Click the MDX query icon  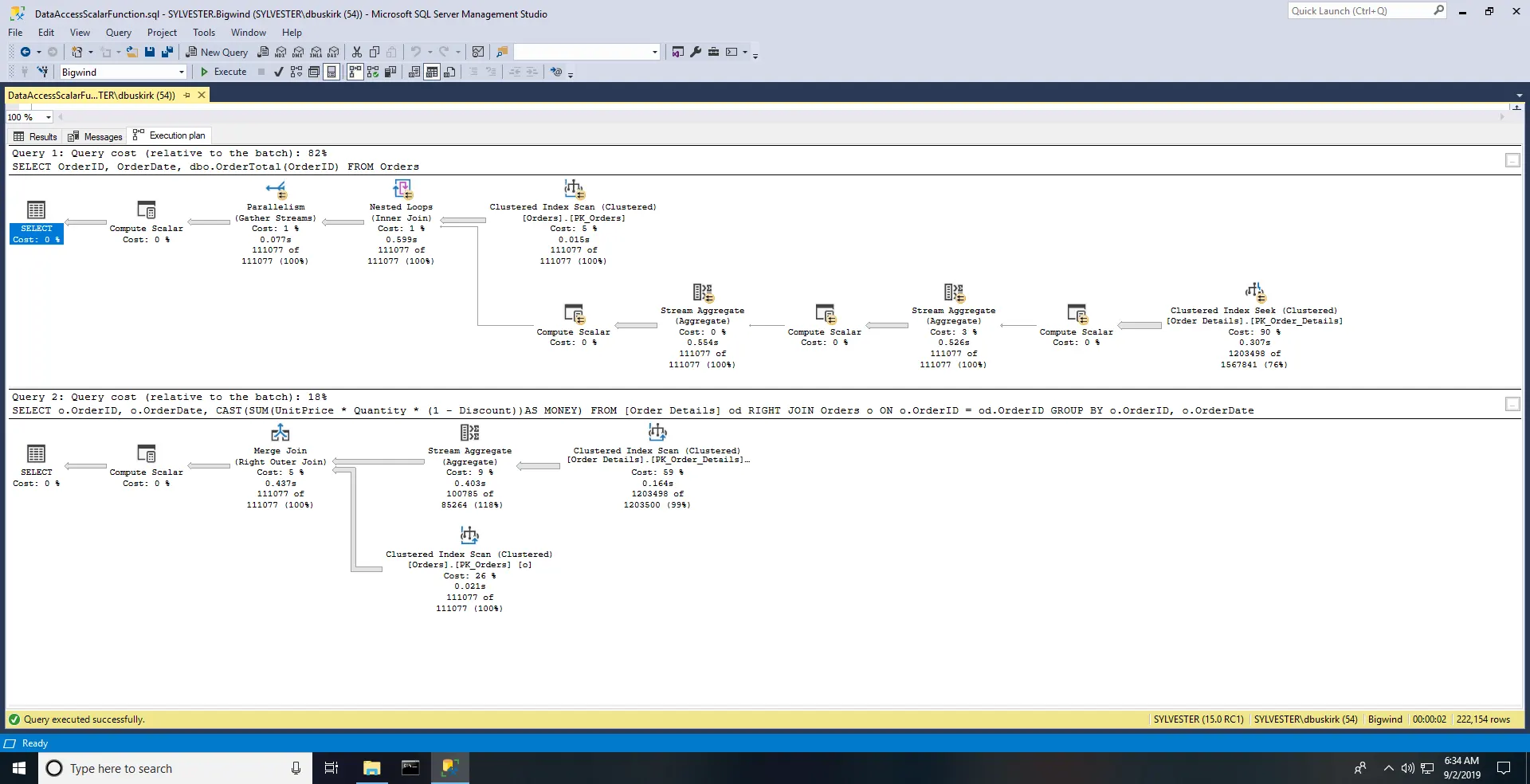[x=280, y=52]
